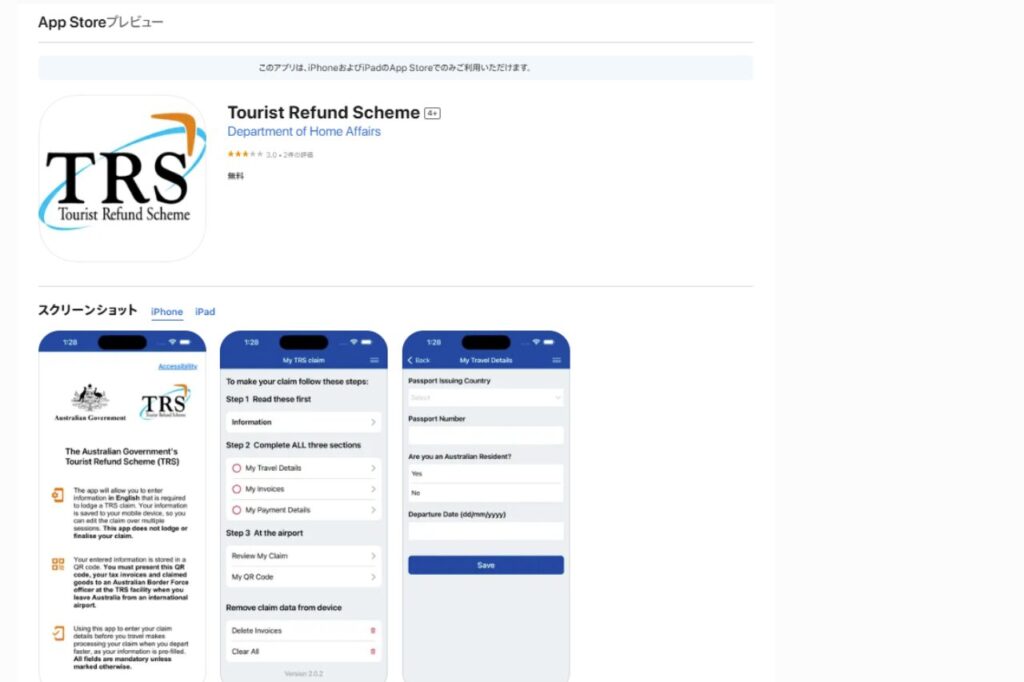
Task: Click the 'Step 1 Read these first' heading
Action: 268,399
